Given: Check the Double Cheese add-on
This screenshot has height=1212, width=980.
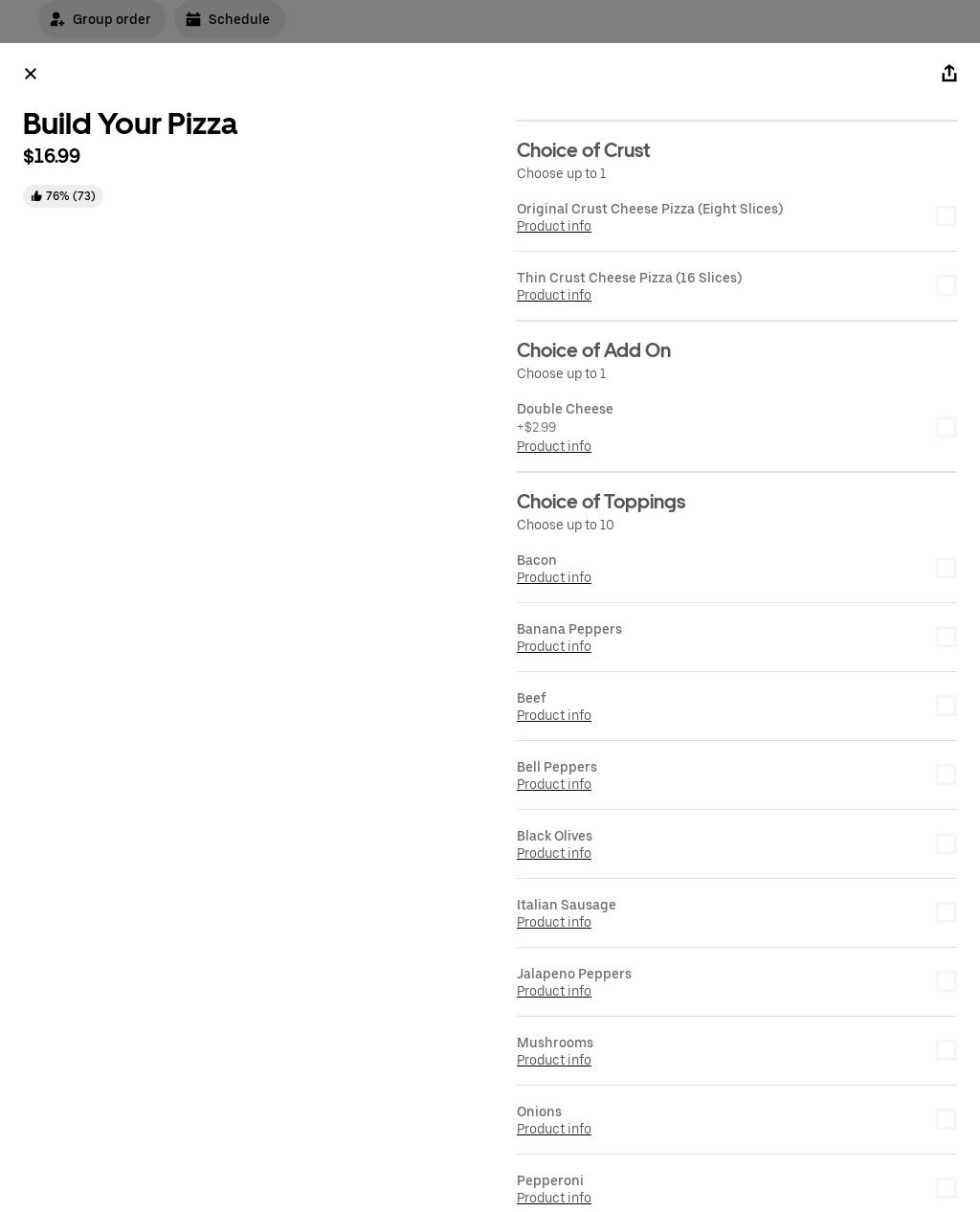Looking at the screenshot, I should click(x=947, y=427).
